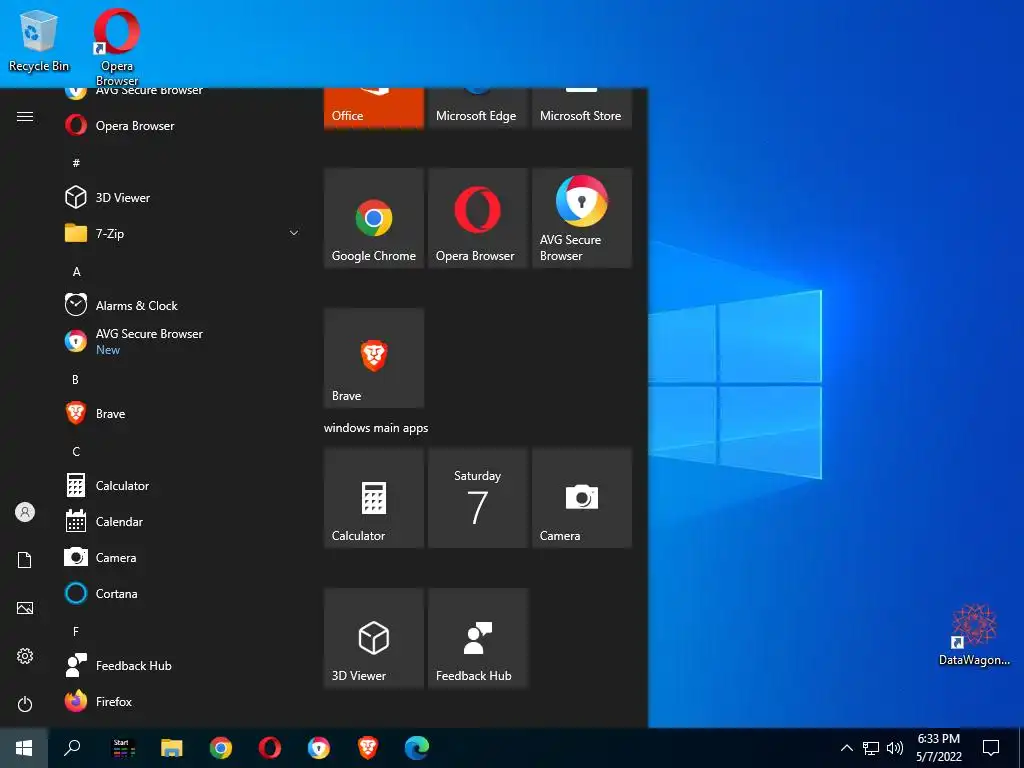
Task: Select the C letter group header
Action: click(76, 451)
